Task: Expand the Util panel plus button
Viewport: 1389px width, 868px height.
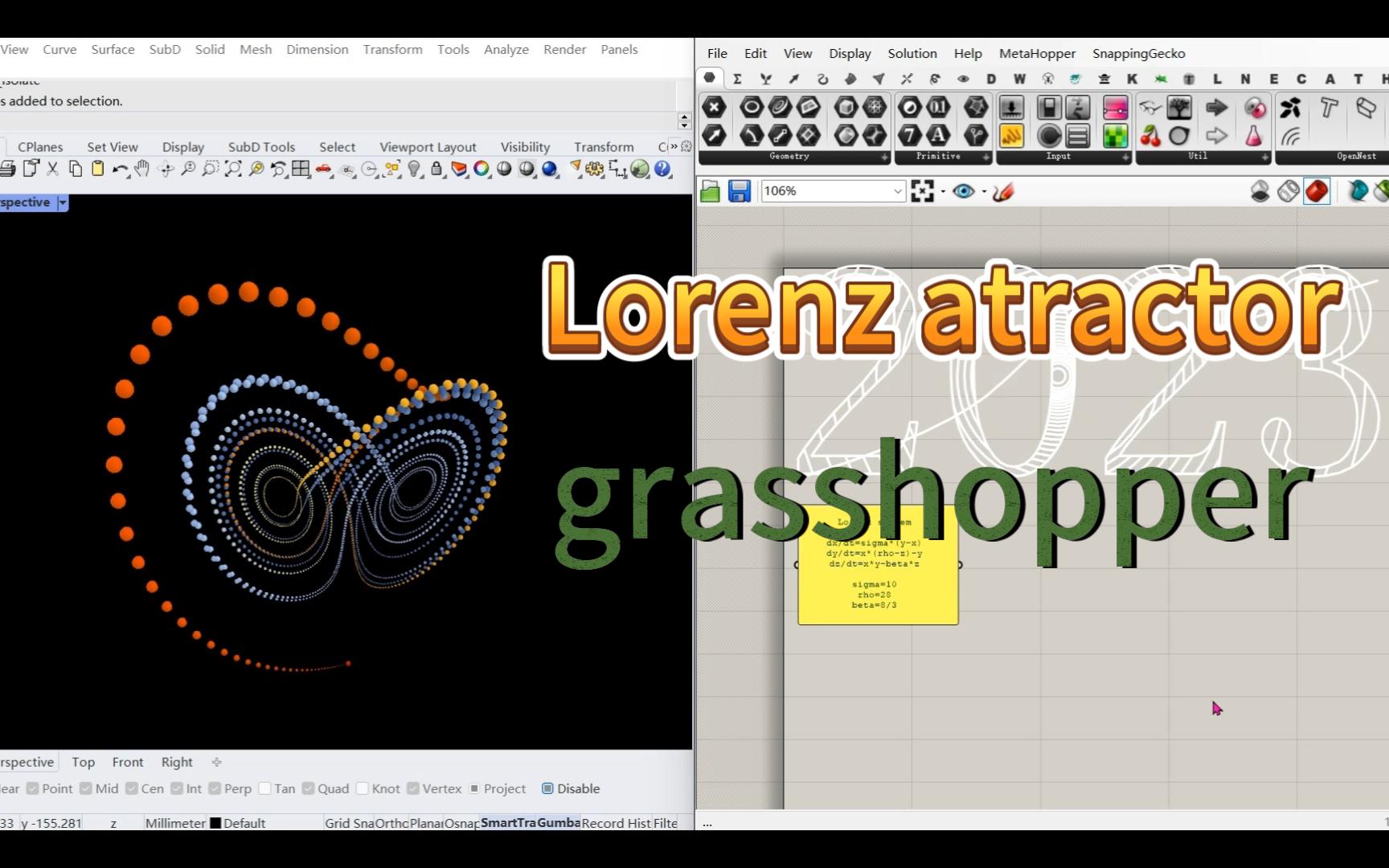Action: [1264, 157]
